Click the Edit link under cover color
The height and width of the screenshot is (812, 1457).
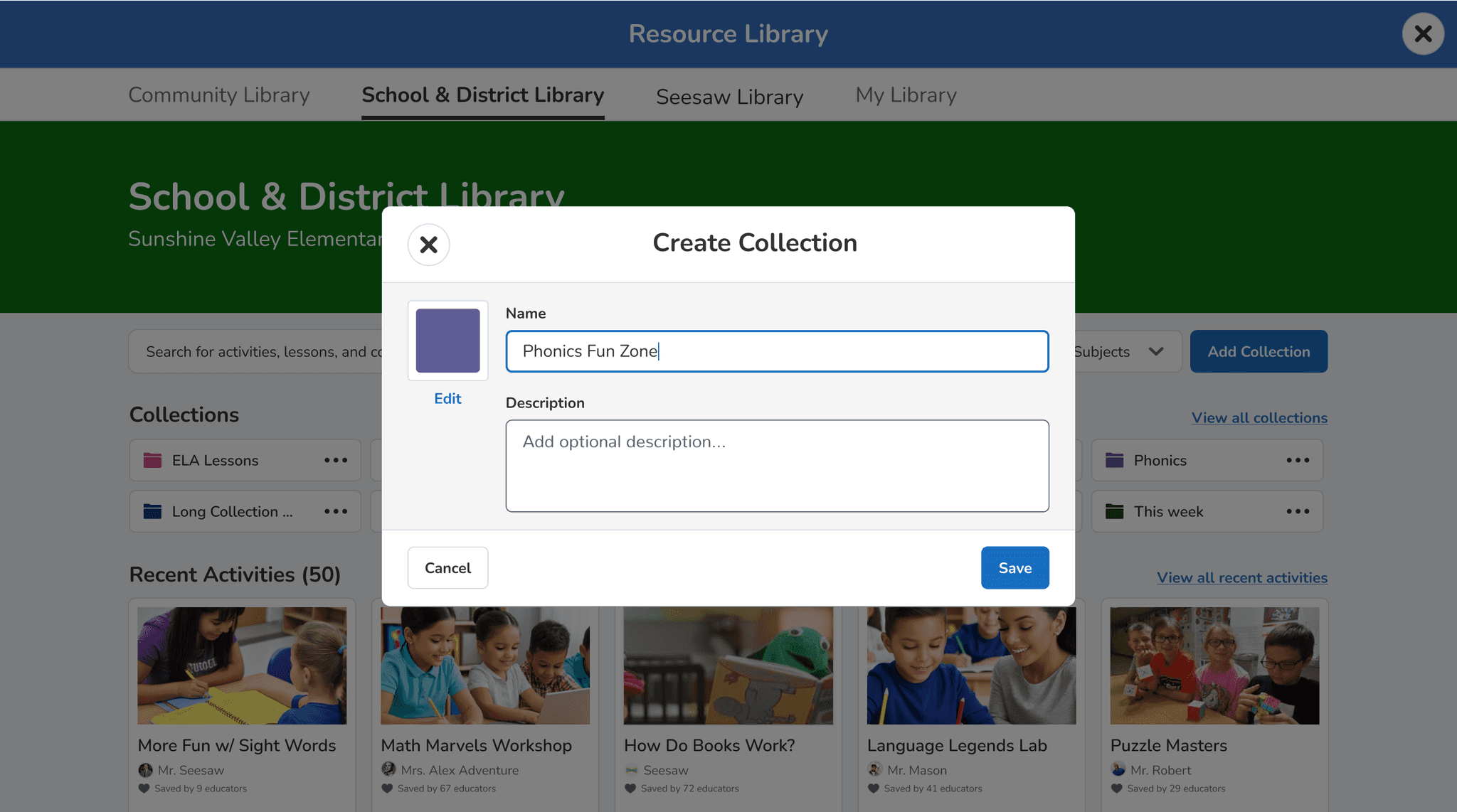pos(447,399)
